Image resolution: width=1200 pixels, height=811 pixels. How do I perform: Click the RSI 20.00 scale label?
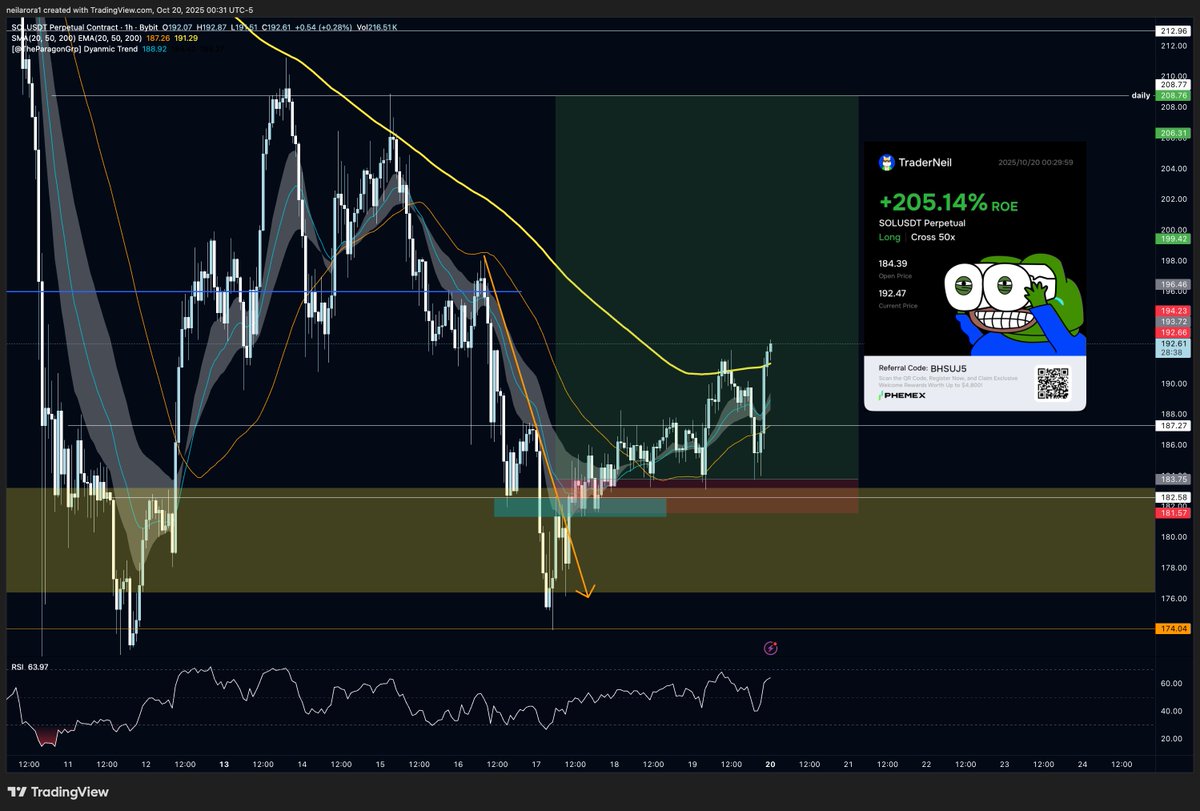(1172, 738)
